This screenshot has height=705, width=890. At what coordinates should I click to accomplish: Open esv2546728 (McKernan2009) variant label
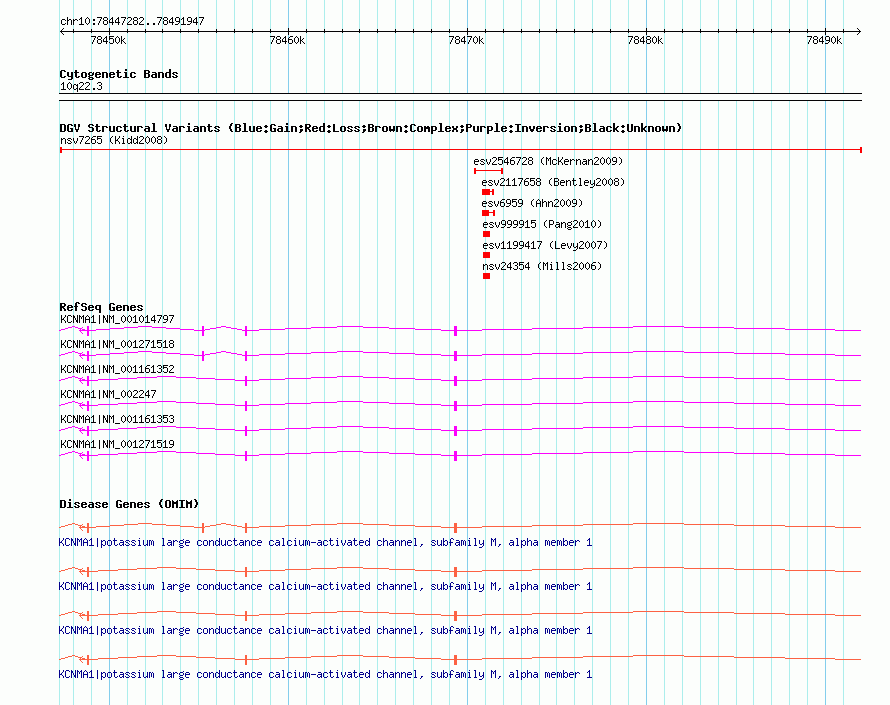pos(548,161)
